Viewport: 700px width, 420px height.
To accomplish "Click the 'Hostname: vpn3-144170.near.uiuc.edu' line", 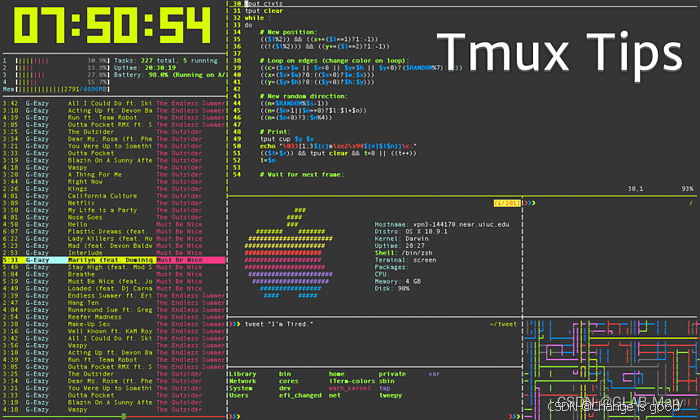I will coord(442,225).
